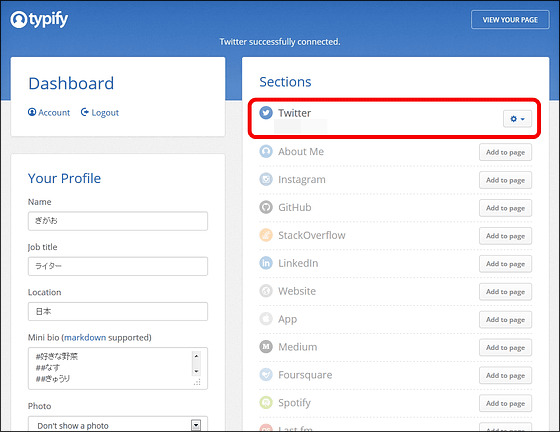Open the markdown help link

(85, 337)
